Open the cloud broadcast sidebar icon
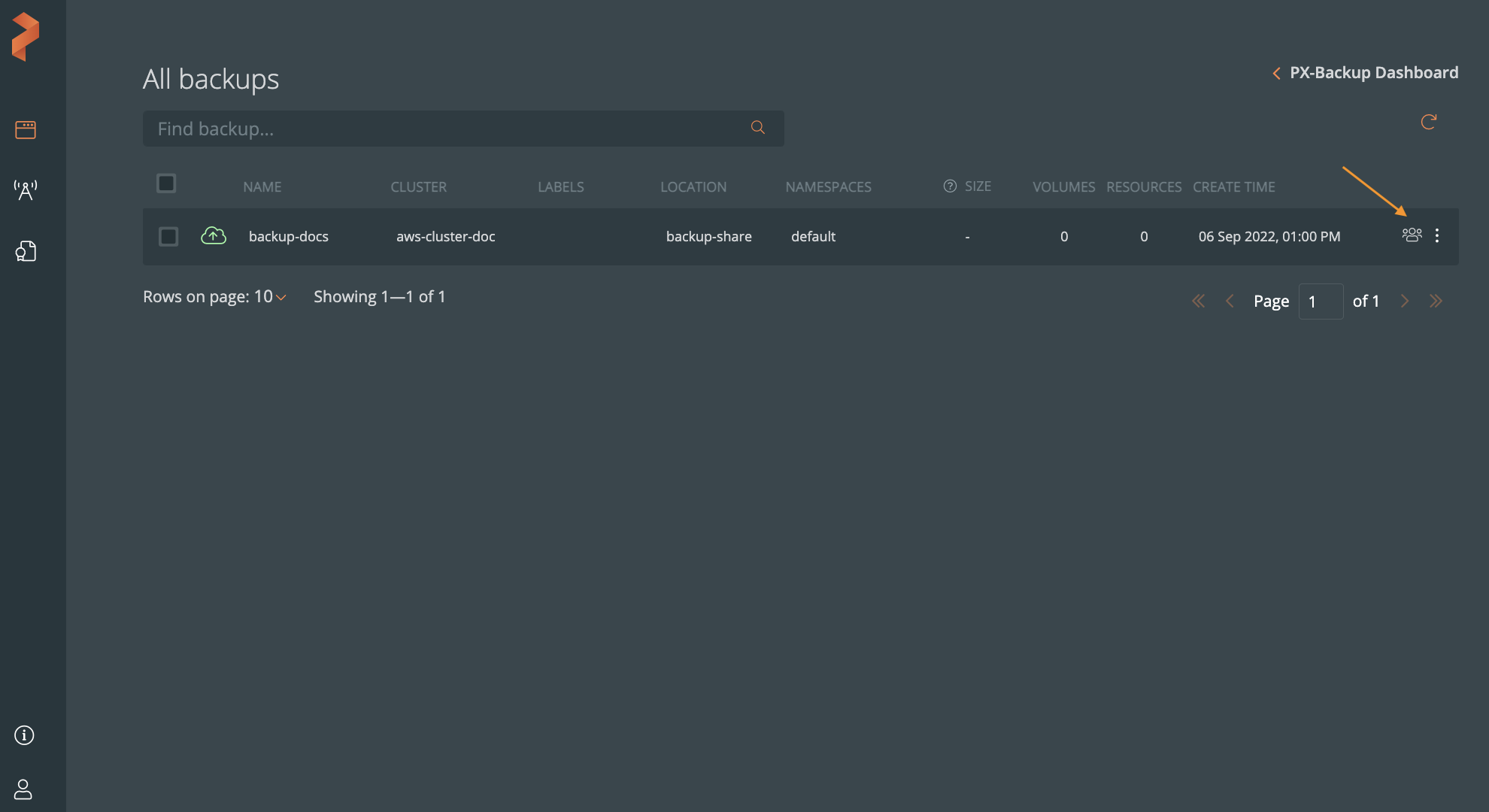 click(26, 190)
